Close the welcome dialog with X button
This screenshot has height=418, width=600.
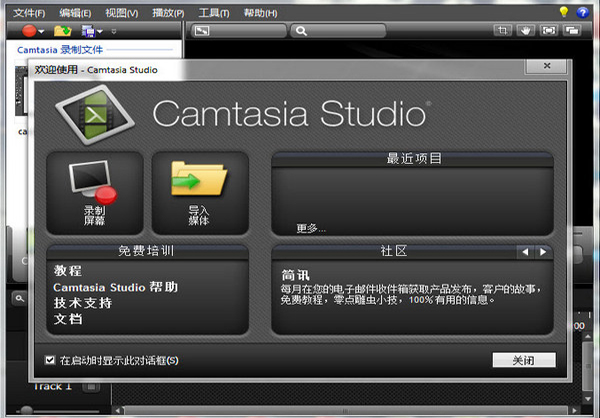pos(547,66)
